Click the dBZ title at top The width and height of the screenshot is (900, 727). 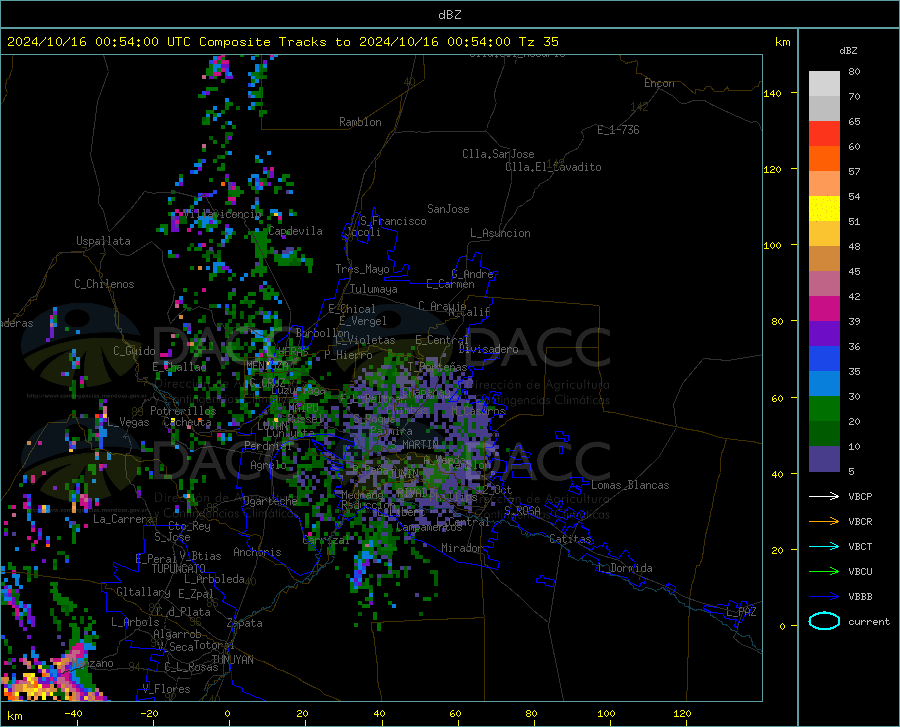(x=449, y=15)
